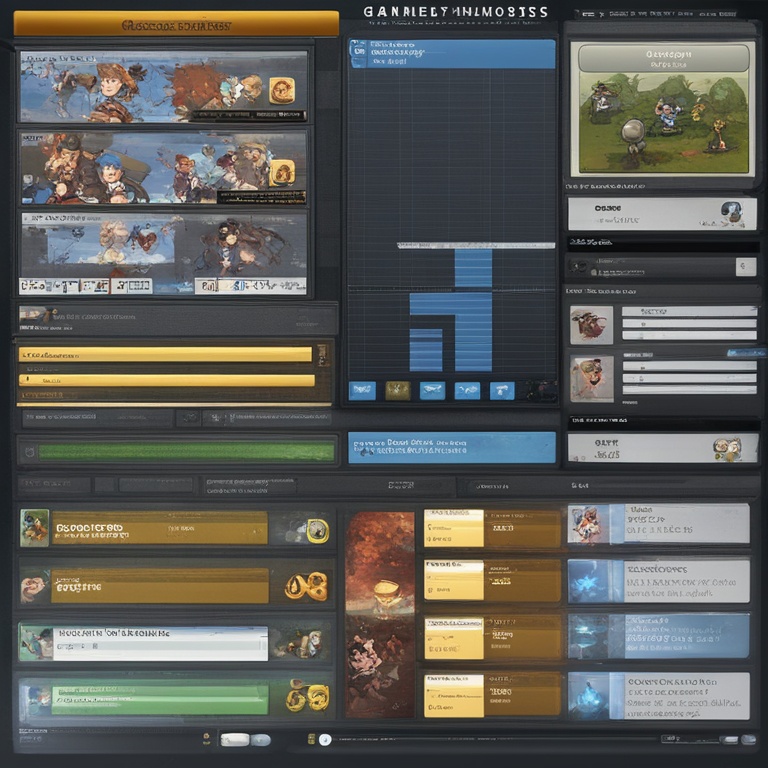768x768 pixels.
Task: Click the tall red artwork in the bottom center
Action: 380,614
